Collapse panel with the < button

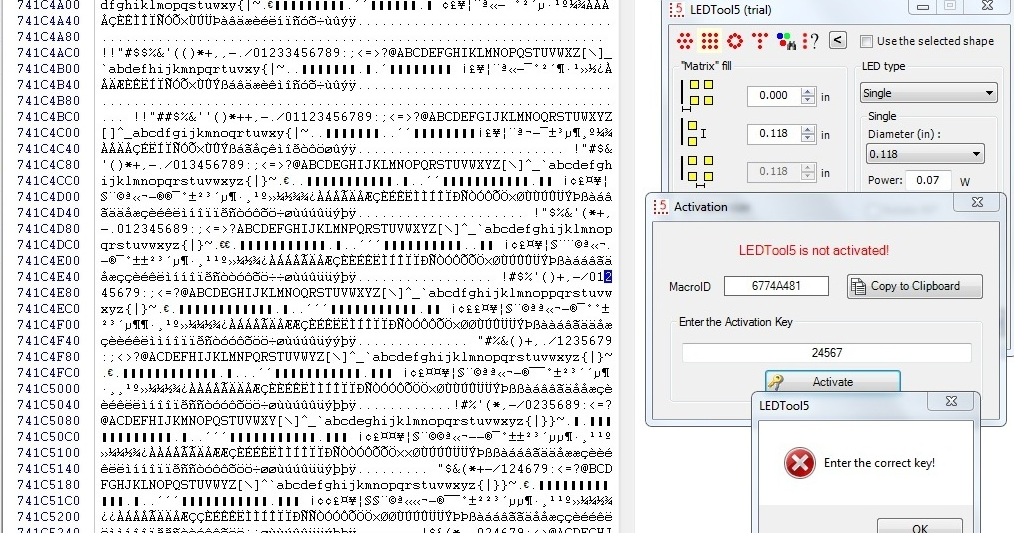pyautogui.click(x=838, y=40)
